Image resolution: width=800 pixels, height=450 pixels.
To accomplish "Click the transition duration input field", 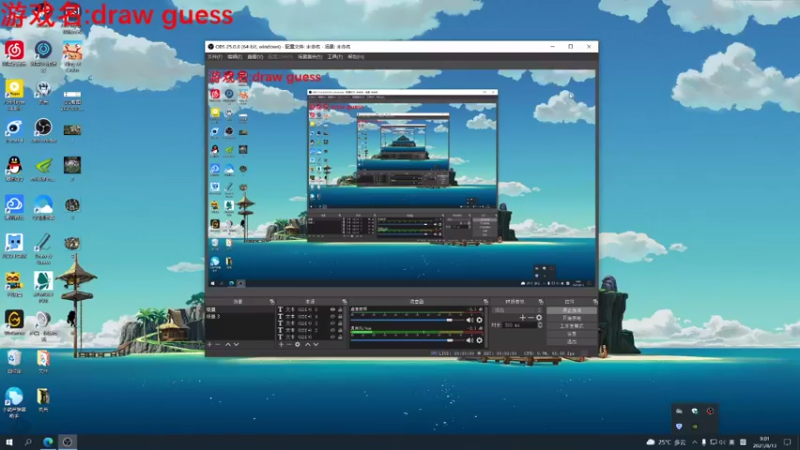I will (520, 325).
